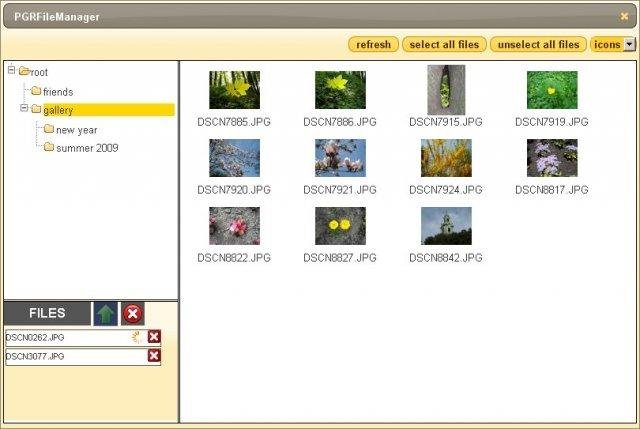Click the friends folder icon
The width and height of the screenshot is (640, 429).
[x=36, y=91]
